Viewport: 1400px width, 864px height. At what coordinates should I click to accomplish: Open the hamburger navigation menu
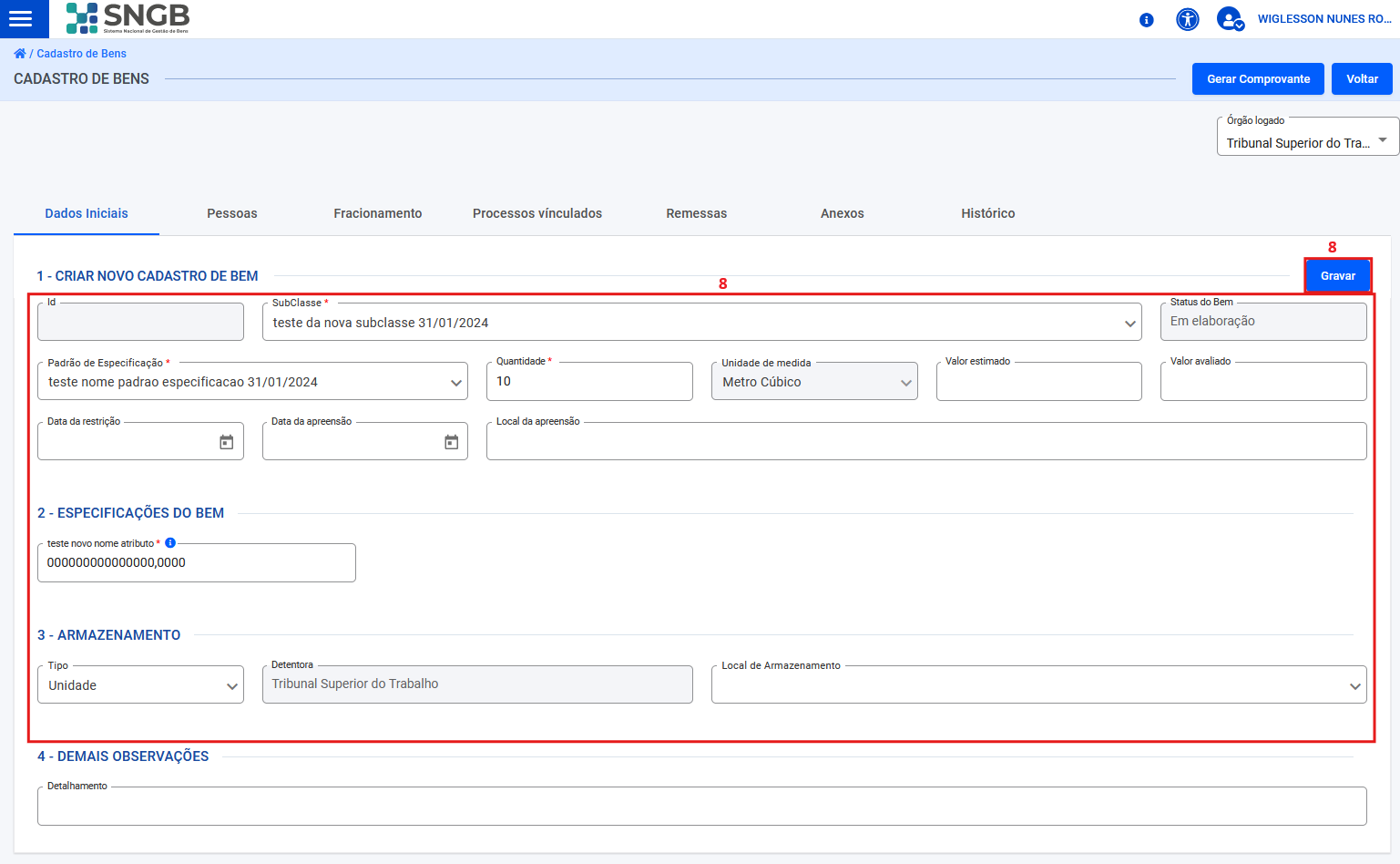coord(21,18)
